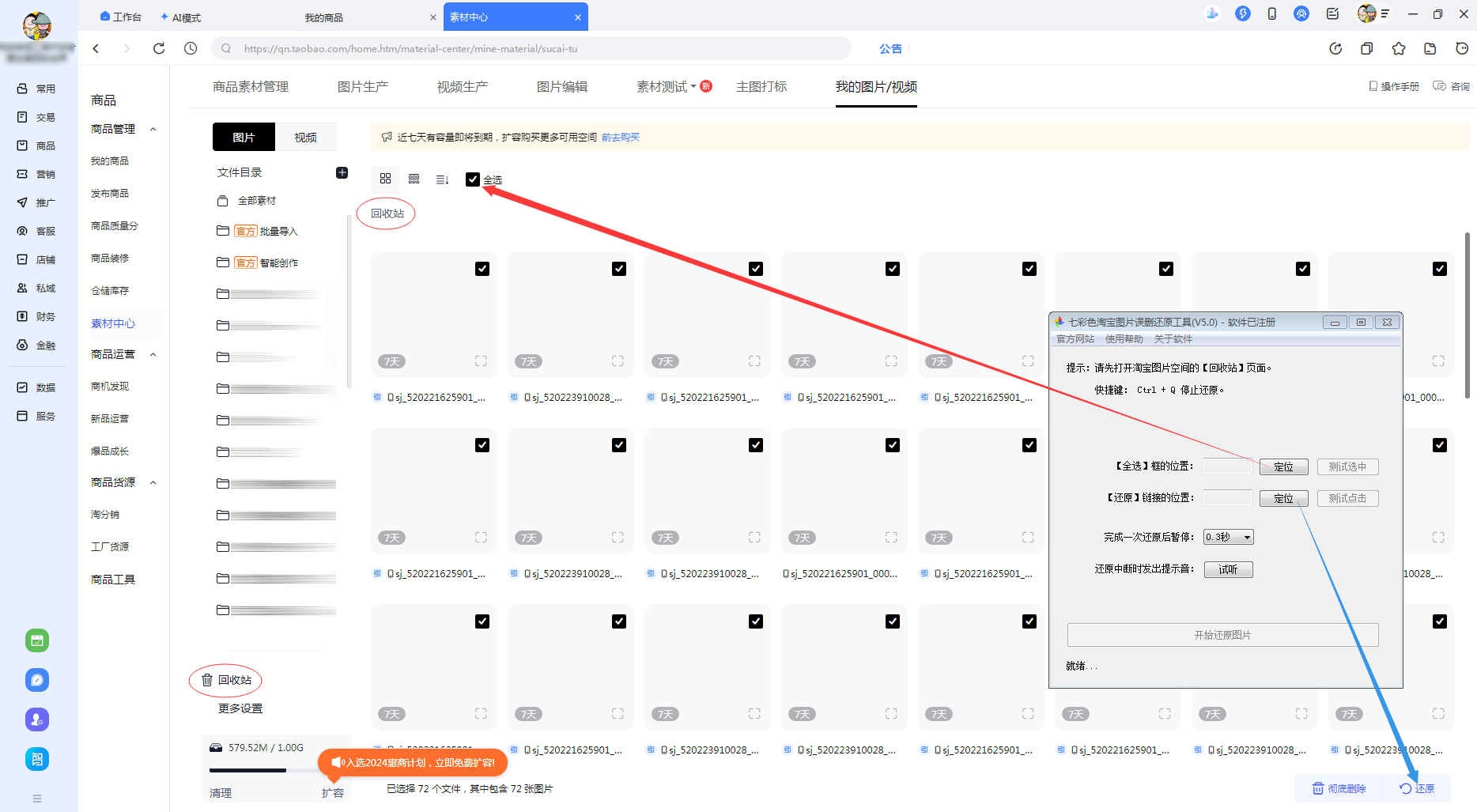
Task: Collapse the 商品管理 section
Action: coord(153,129)
